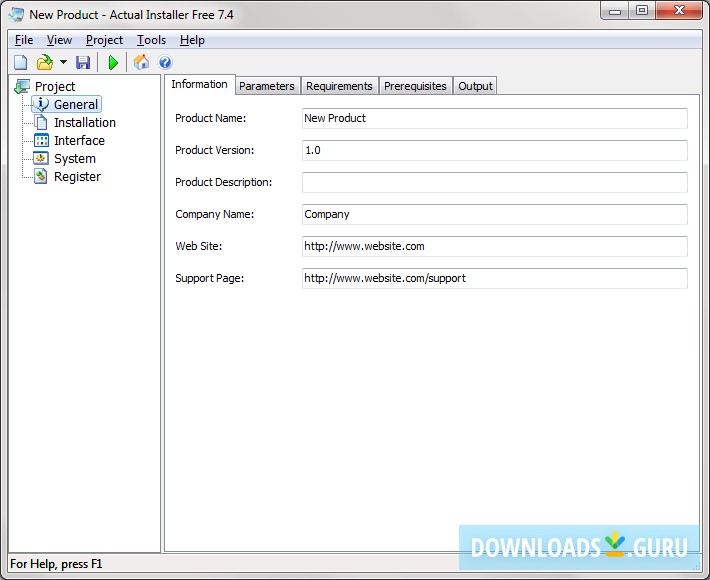Focus the Web Site input field
Image resolution: width=710 pixels, height=580 pixels.
[494, 246]
